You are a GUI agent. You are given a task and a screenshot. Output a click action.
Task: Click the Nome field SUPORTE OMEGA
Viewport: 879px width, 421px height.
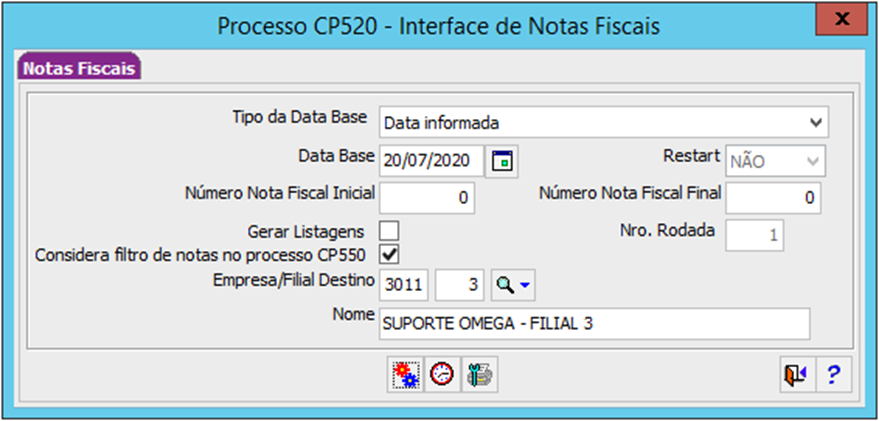(594, 323)
